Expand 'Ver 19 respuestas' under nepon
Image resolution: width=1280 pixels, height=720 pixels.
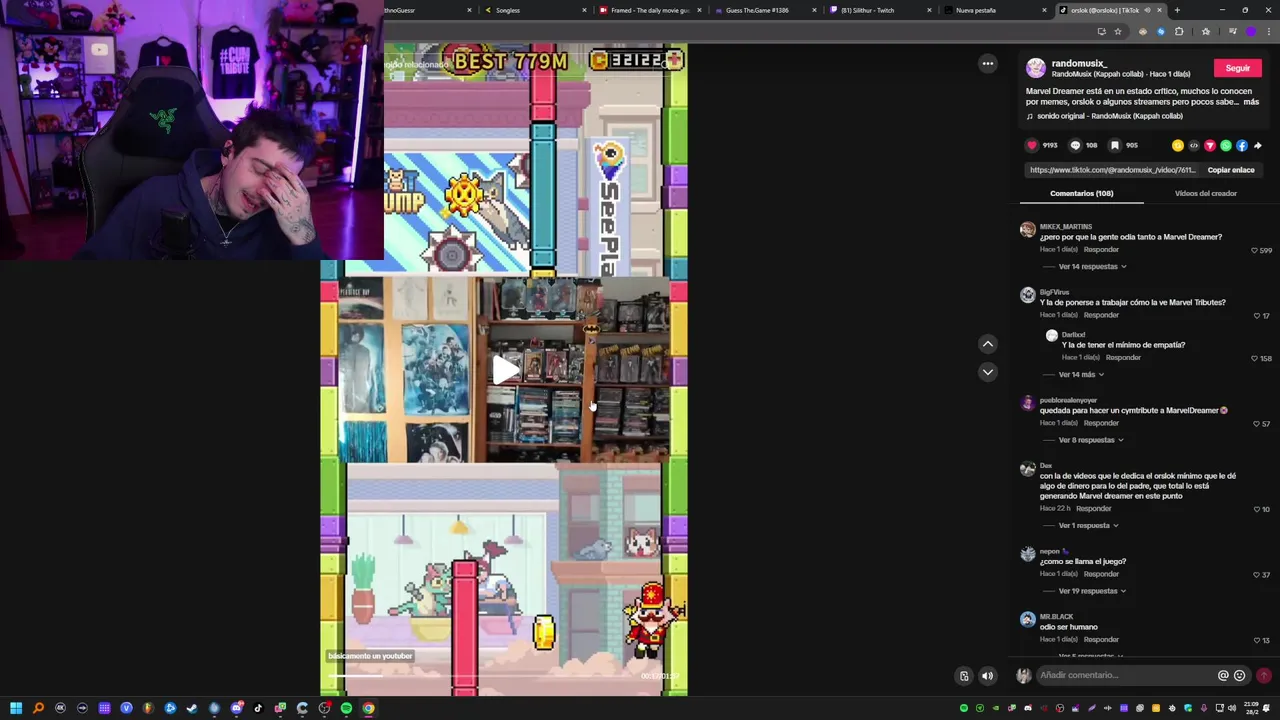coord(1092,591)
